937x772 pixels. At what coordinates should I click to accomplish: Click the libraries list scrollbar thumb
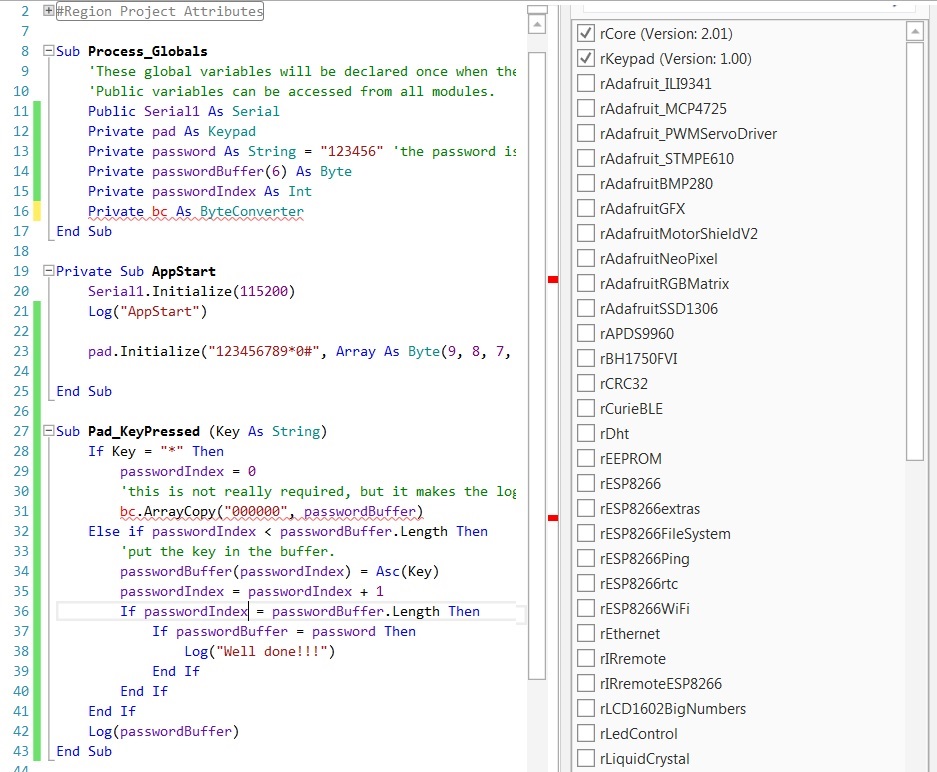[915, 251]
